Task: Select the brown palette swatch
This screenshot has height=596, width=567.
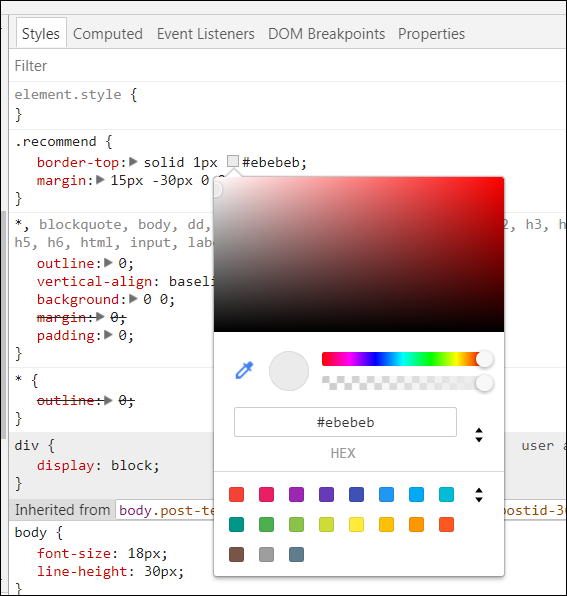Action: coord(236,555)
